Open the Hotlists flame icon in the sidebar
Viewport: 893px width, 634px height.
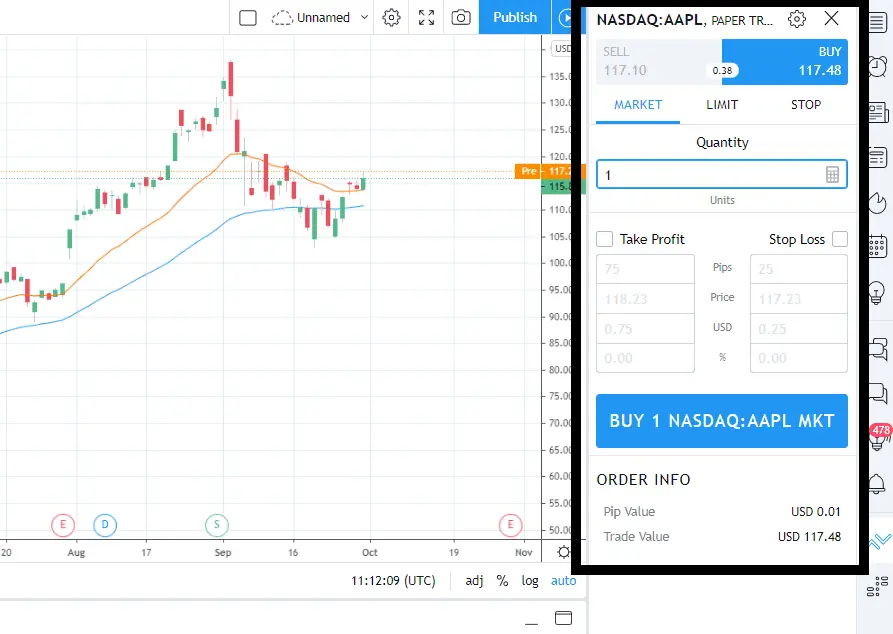878,202
